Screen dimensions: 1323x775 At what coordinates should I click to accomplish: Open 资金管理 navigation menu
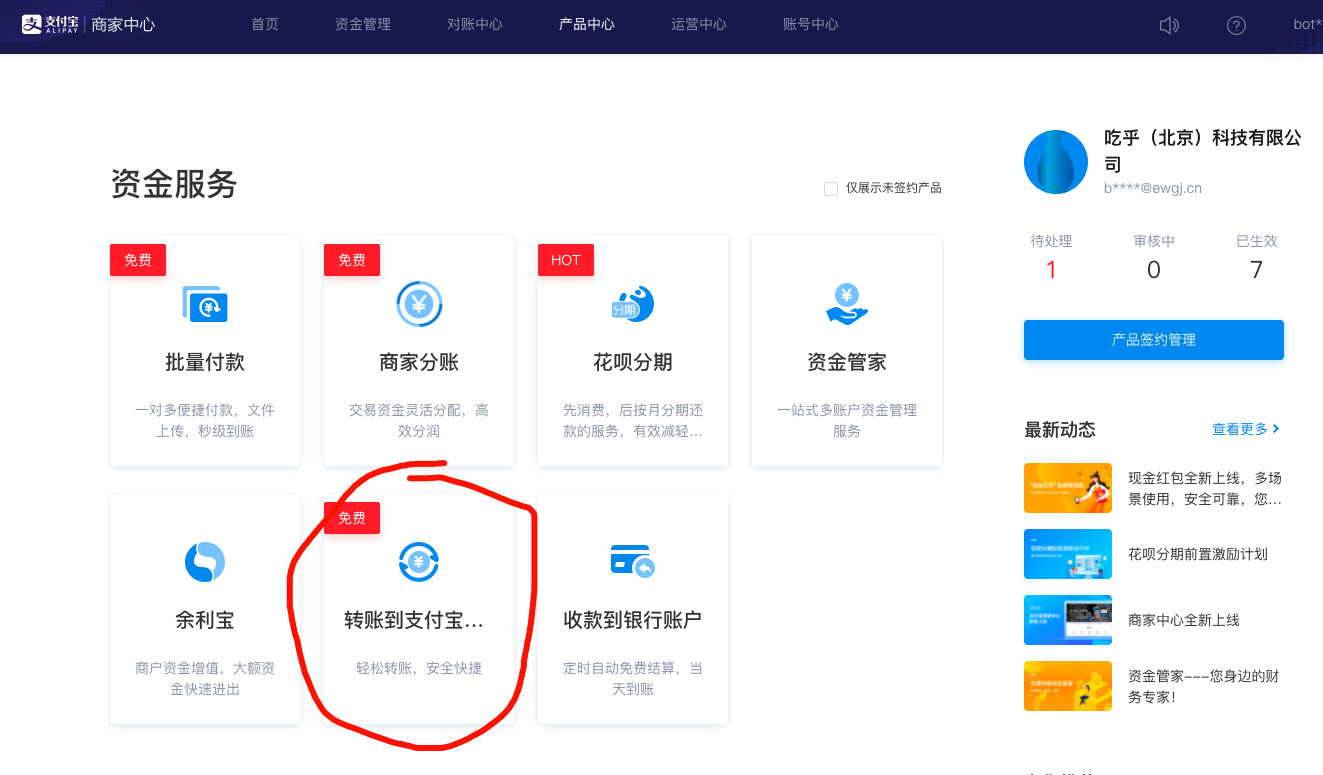[x=363, y=24]
